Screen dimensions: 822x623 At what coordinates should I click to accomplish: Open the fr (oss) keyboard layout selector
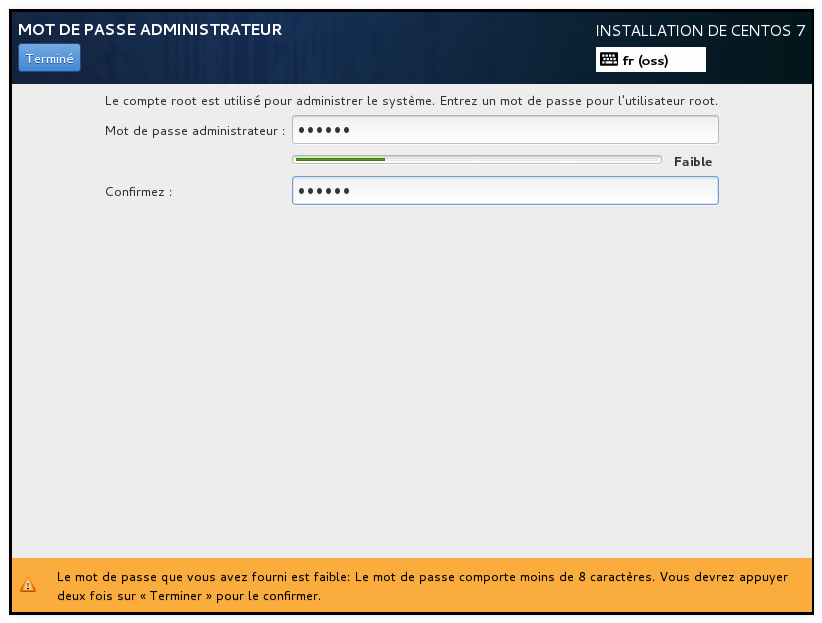click(x=651, y=60)
